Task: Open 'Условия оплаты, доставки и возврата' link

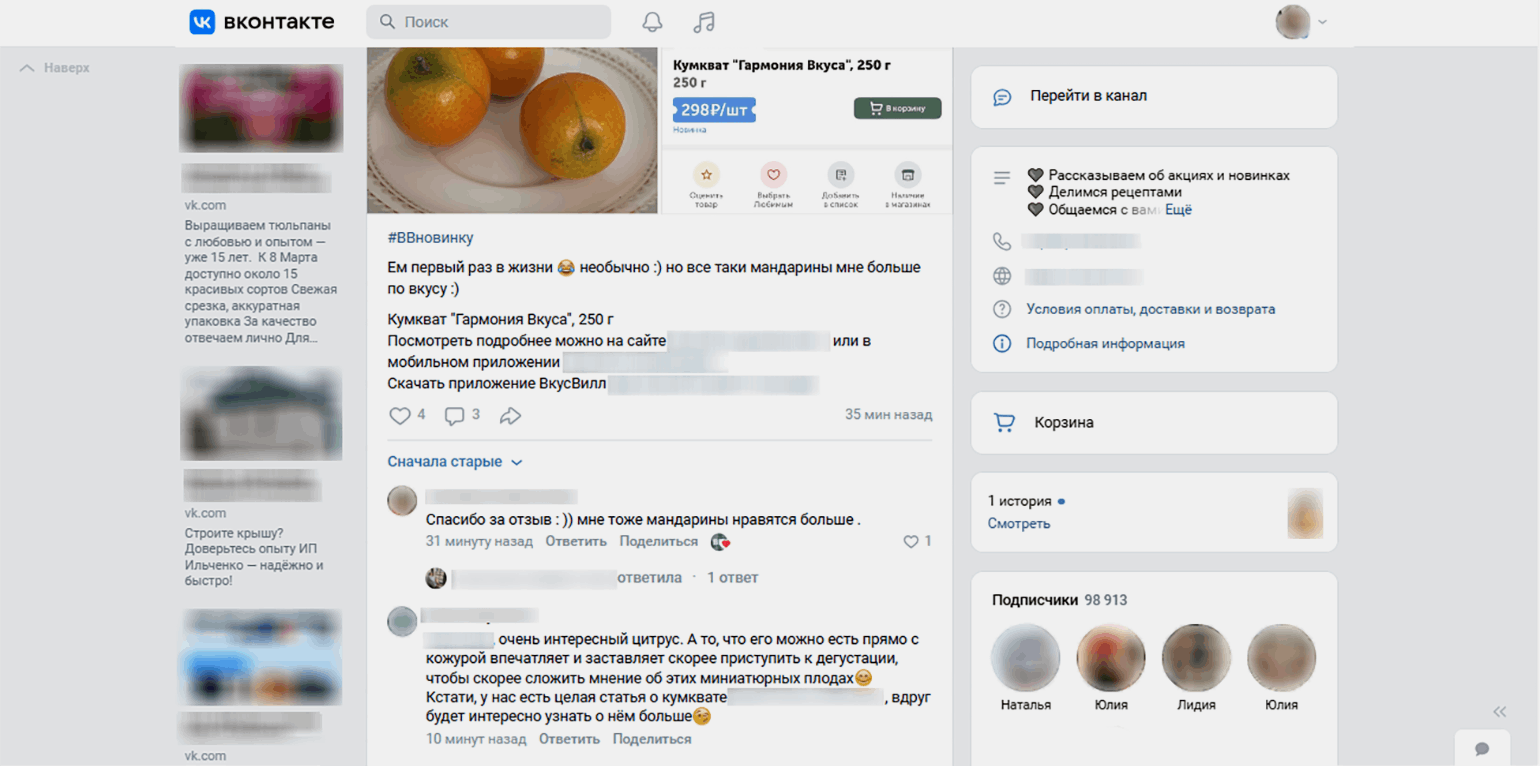Action: [1150, 309]
